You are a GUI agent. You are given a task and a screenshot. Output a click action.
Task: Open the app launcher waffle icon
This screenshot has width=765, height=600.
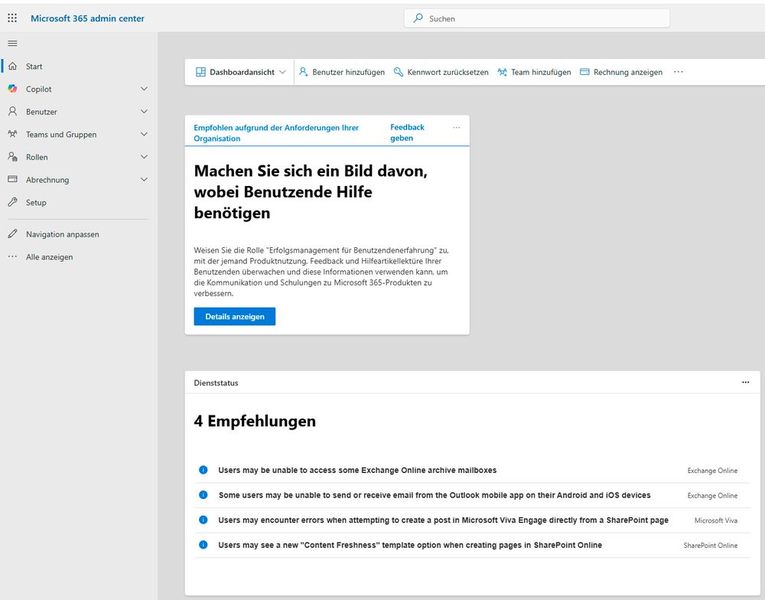point(12,18)
